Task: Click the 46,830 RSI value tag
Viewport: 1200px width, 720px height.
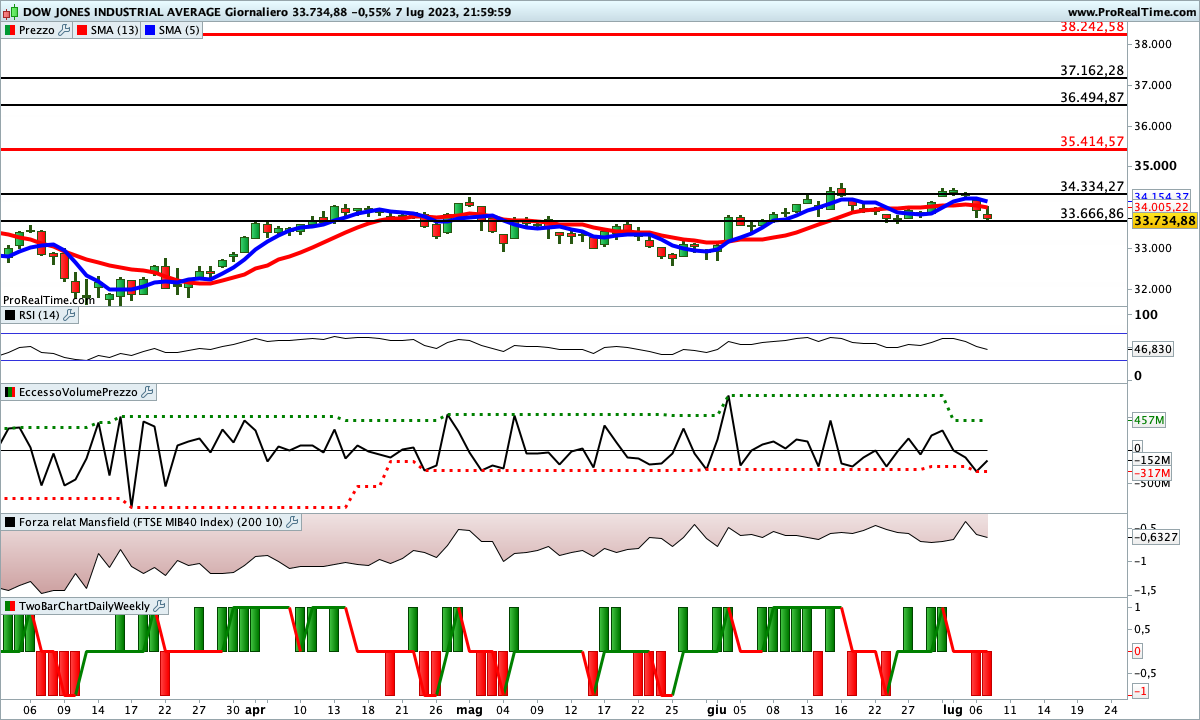Action: (1153, 349)
